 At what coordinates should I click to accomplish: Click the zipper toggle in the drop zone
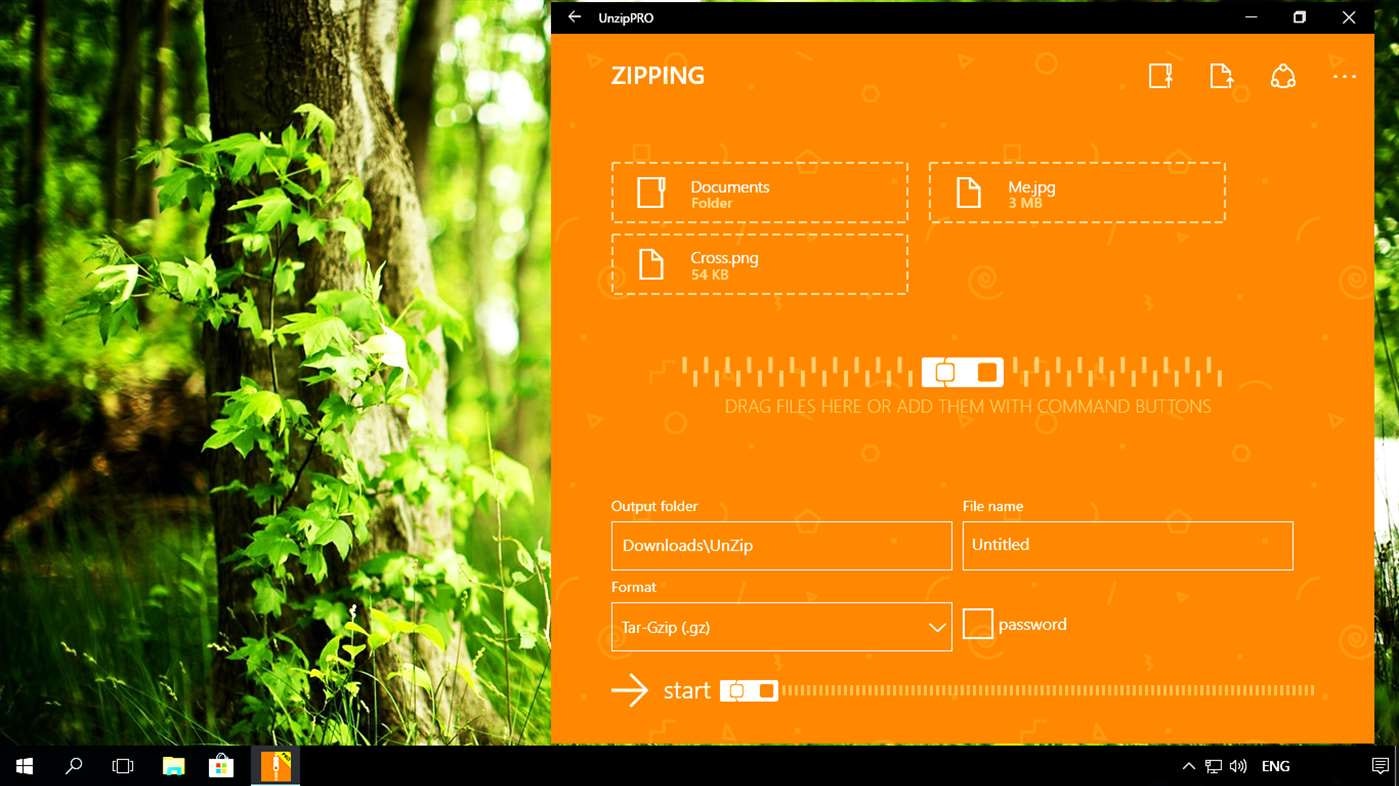click(963, 371)
